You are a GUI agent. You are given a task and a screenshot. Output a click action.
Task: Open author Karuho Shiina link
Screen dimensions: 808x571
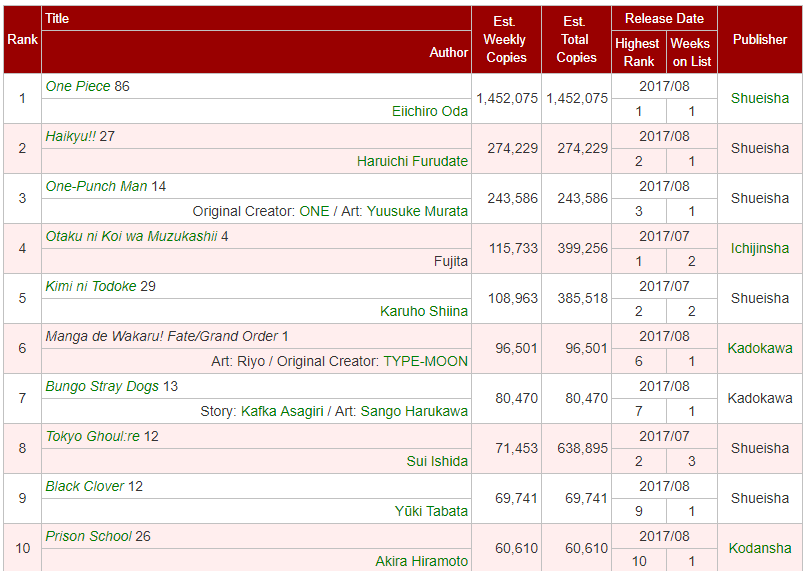[x=424, y=311]
